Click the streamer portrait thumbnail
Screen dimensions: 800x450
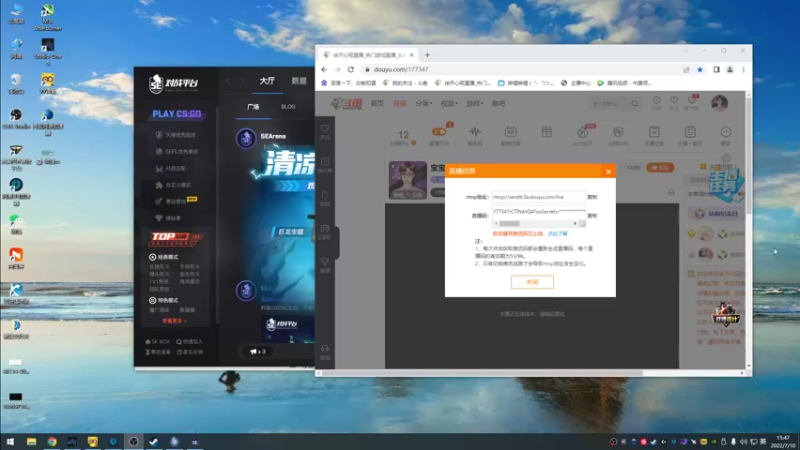point(408,180)
